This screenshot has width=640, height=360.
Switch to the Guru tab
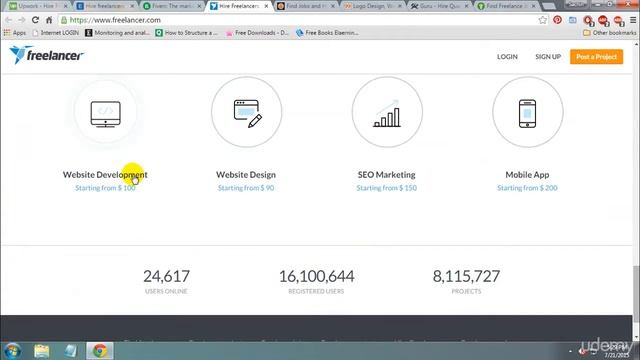point(440,6)
